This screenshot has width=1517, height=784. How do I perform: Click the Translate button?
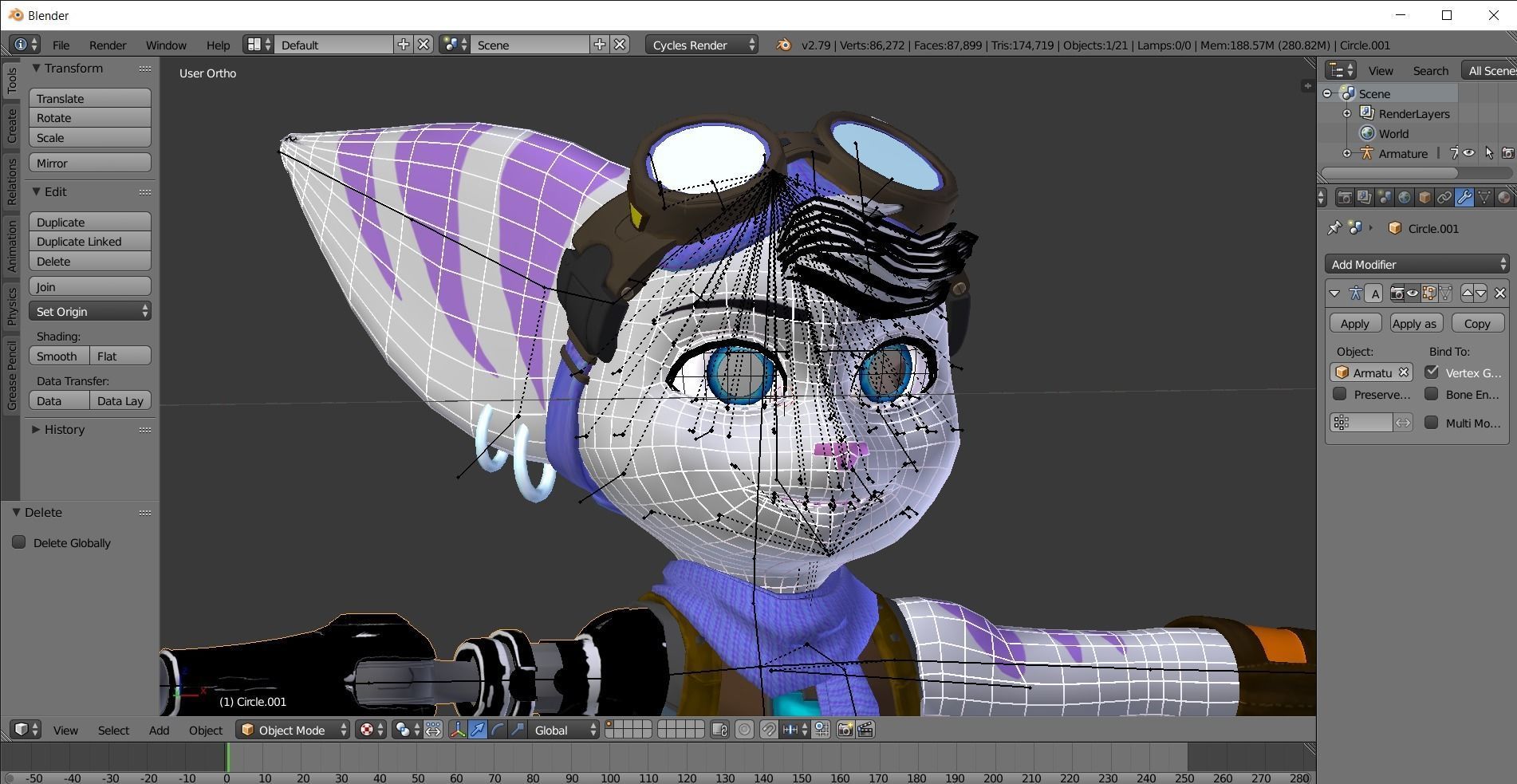(x=90, y=98)
